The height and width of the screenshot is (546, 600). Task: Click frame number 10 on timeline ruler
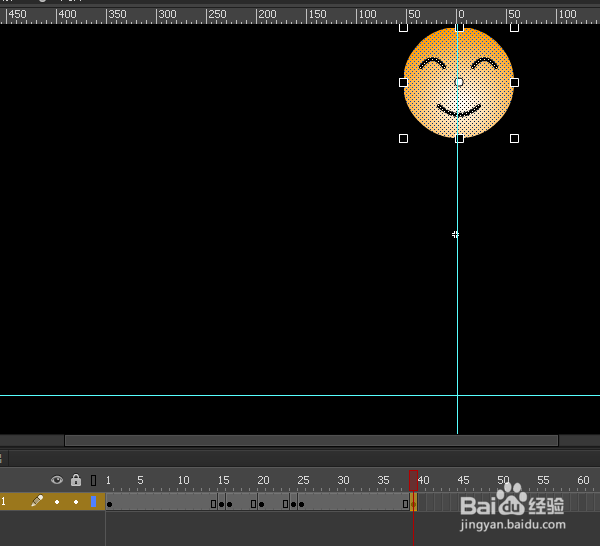184,480
